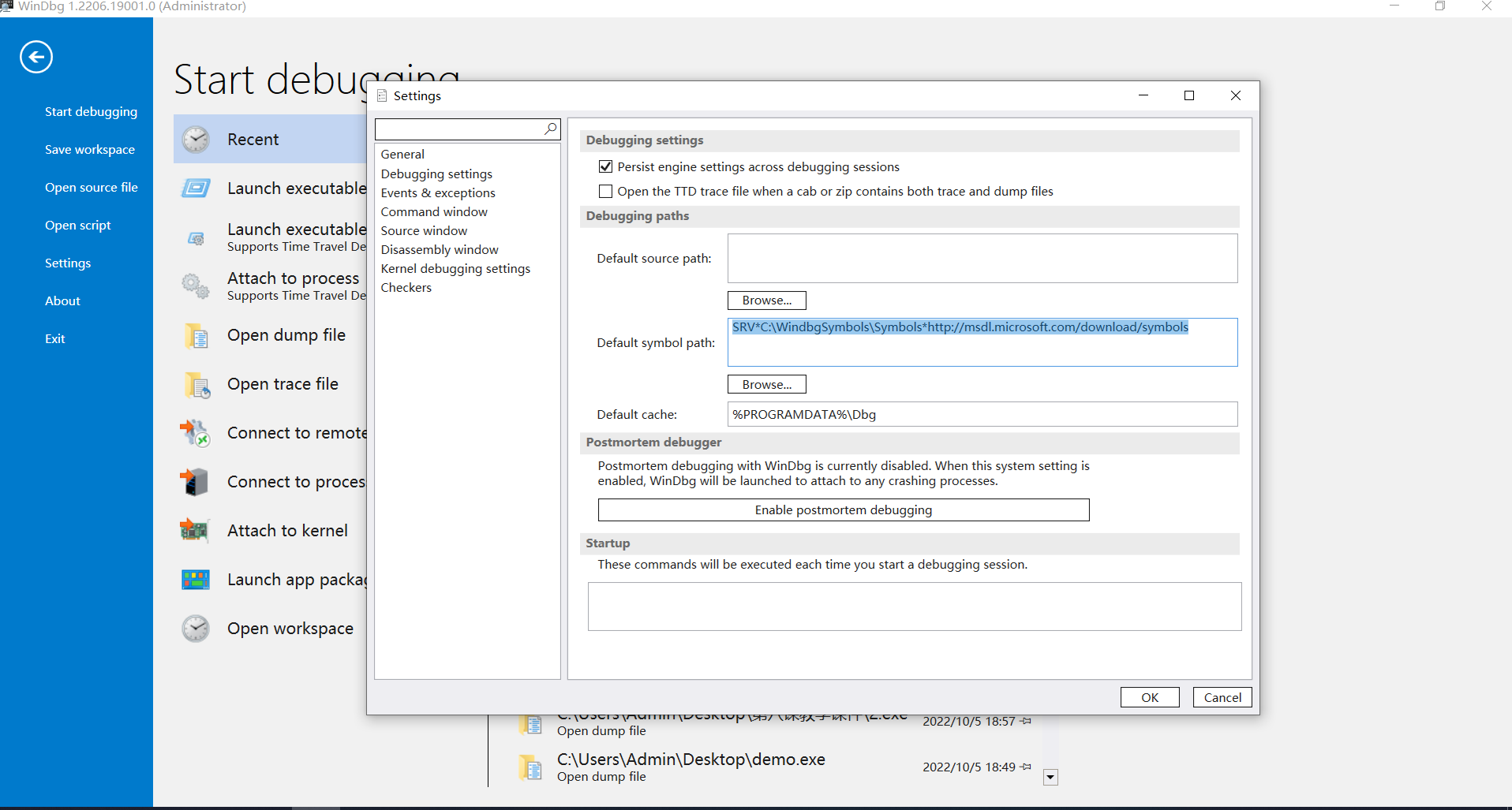Click the Default cache field
The width and height of the screenshot is (1512, 810).
point(982,414)
